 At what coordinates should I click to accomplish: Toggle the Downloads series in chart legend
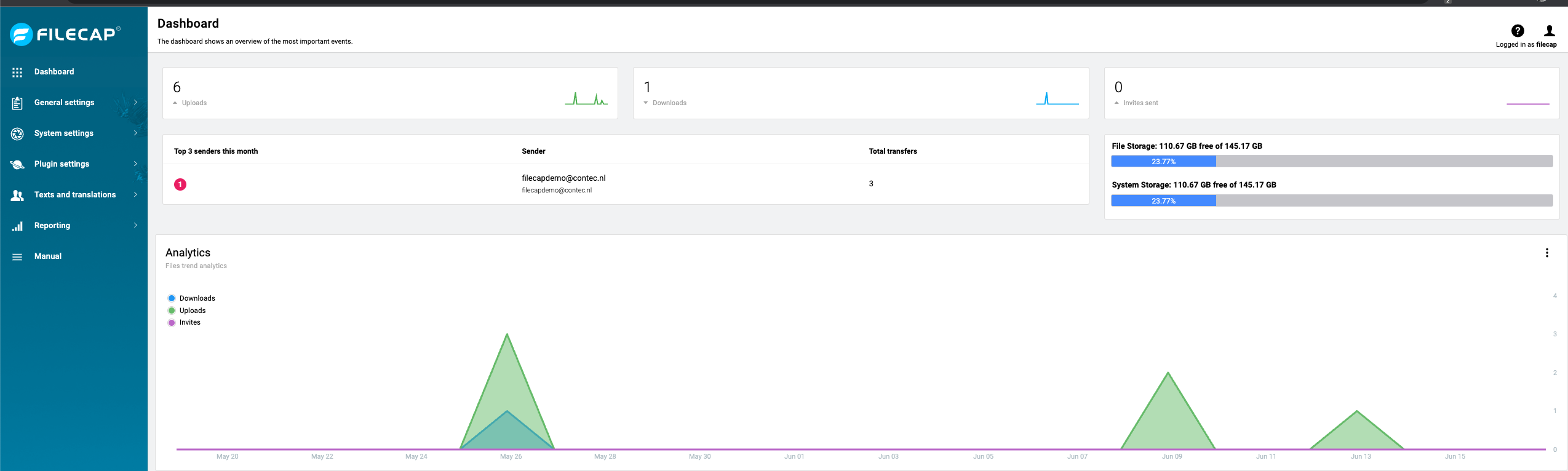191,298
